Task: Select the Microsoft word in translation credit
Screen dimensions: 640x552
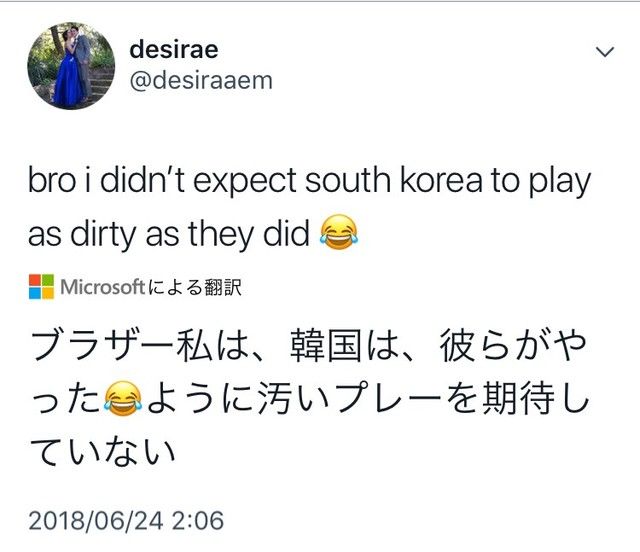Action: coord(102,287)
